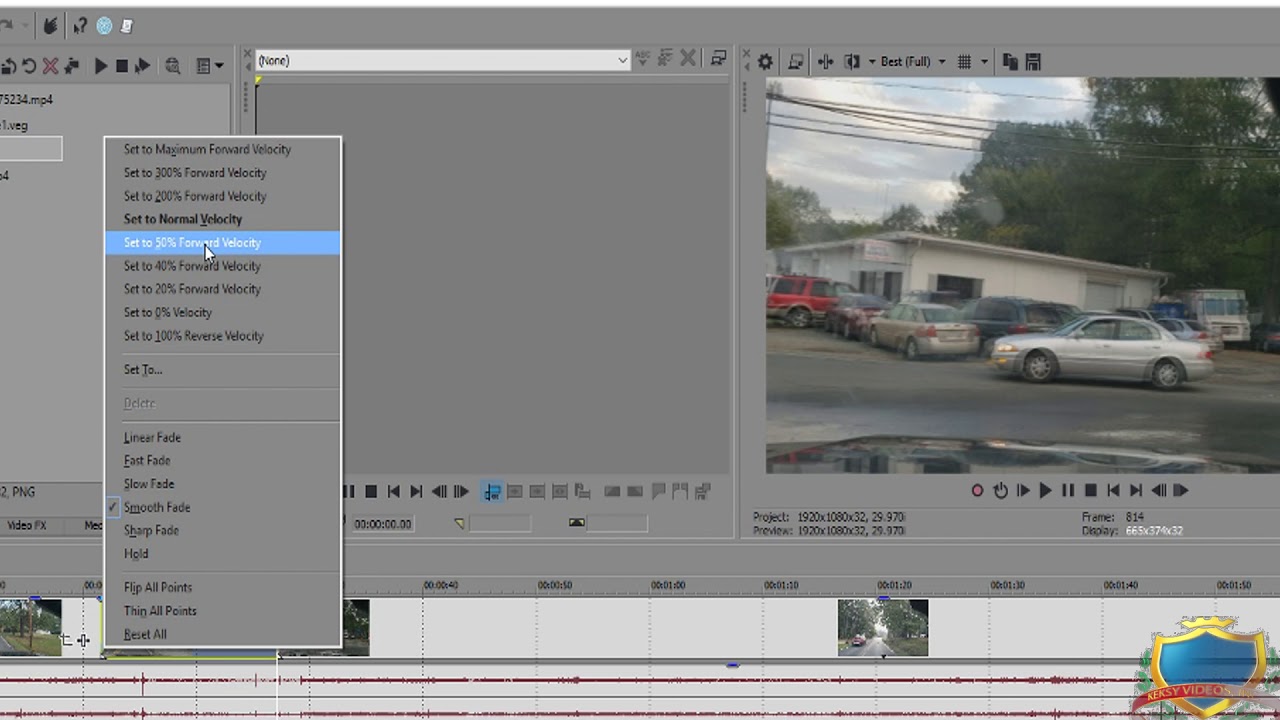The image size is (1280, 720).
Task: Click Flip All Points
Action: click(222, 587)
